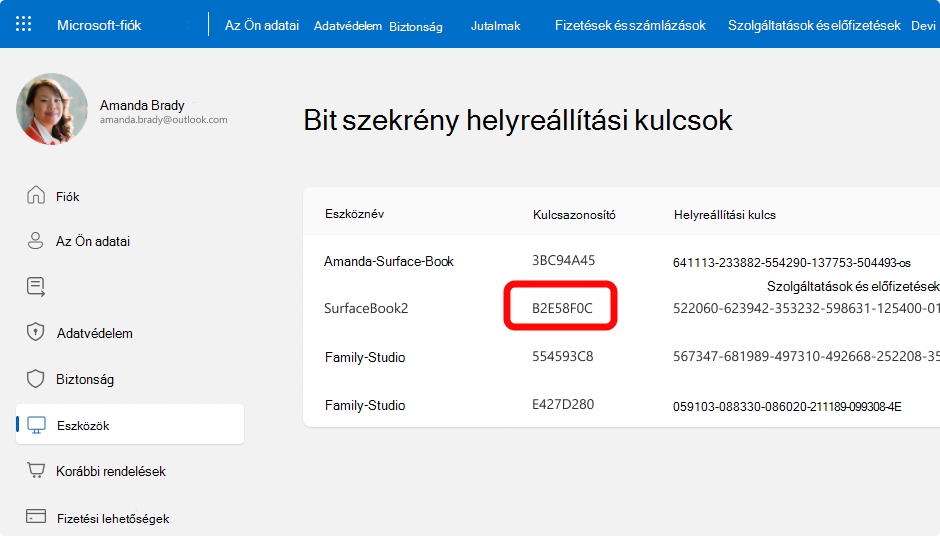Viewport: 940px width, 536px height.
Task: Click the Amanda-Surface-Book device name
Action: pos(388,261)
